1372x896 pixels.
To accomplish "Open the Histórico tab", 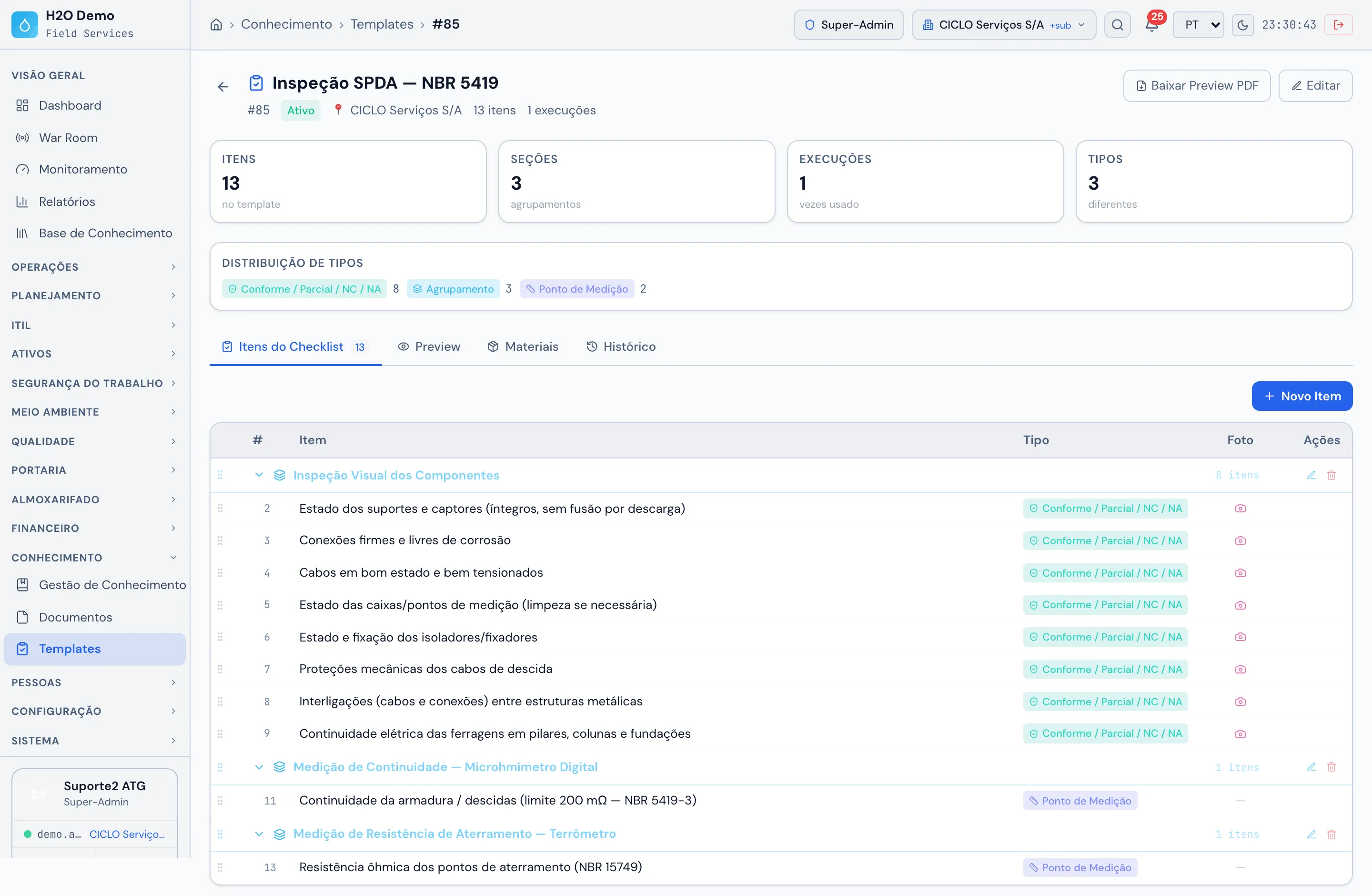I will click(621, 346).
